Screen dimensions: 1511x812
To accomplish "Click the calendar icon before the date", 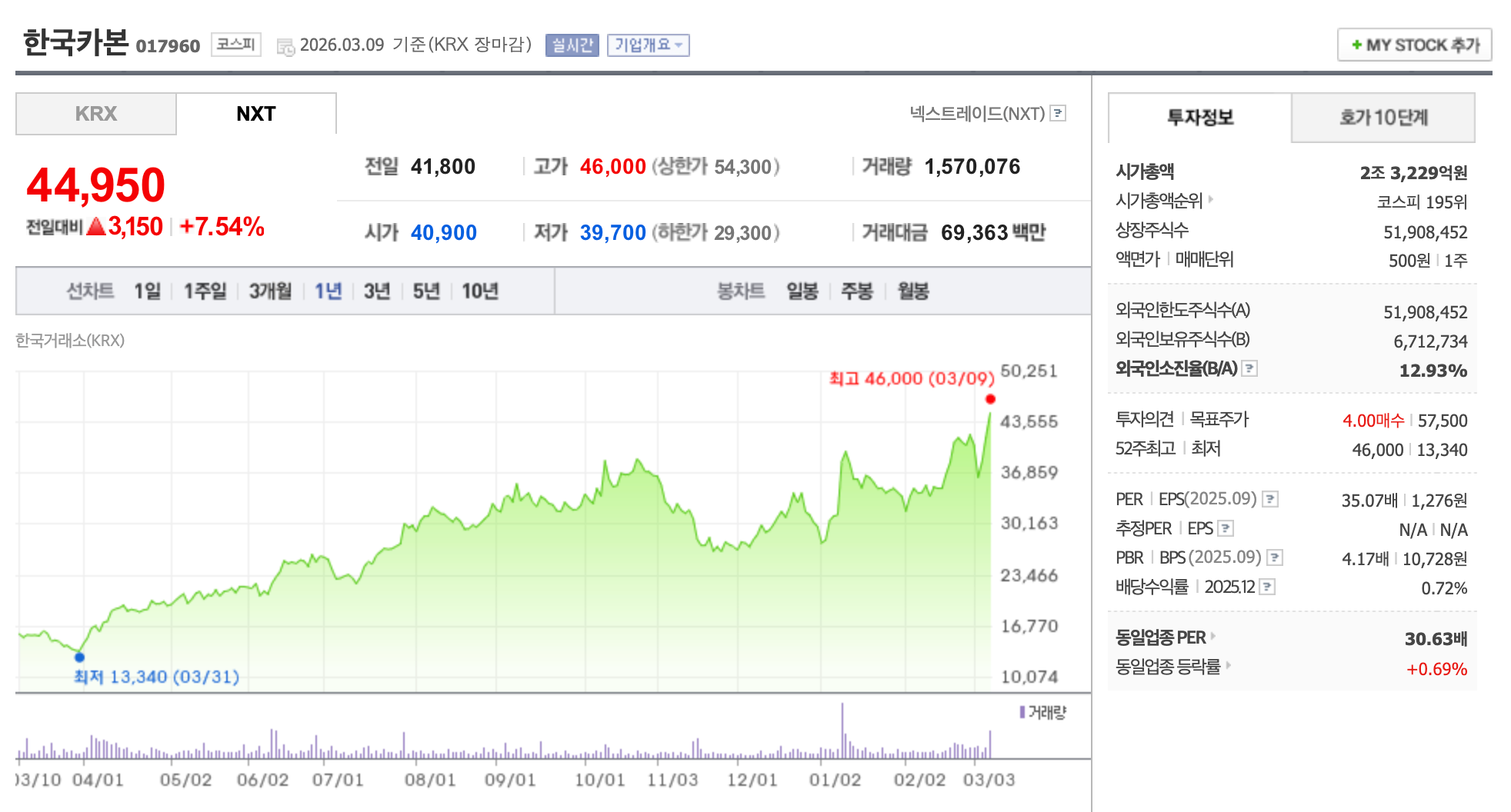I will pyautogui.click(x=285, y=46).
